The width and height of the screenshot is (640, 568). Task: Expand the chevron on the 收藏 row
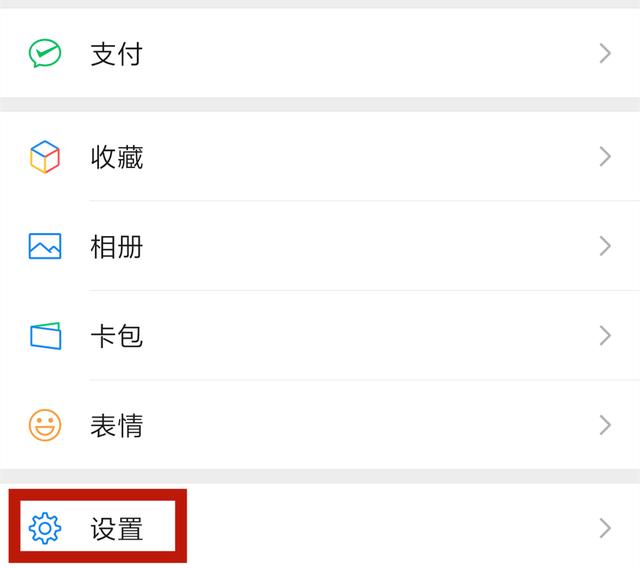point(605,157)
